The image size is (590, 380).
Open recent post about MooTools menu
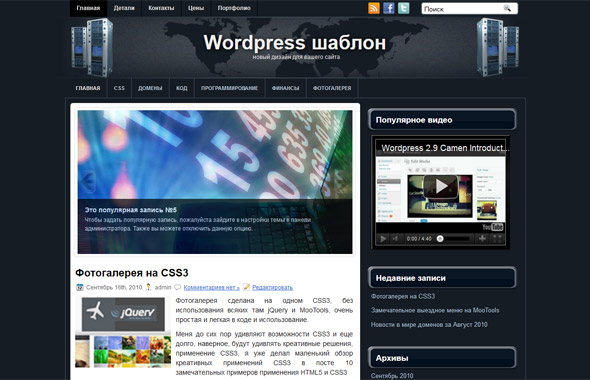coord(435,310)
